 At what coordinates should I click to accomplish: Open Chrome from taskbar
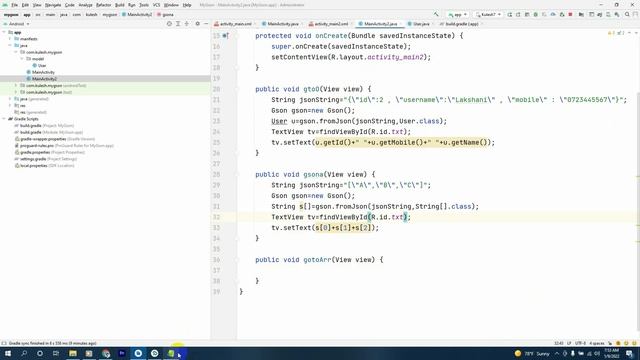click(106, 353)
